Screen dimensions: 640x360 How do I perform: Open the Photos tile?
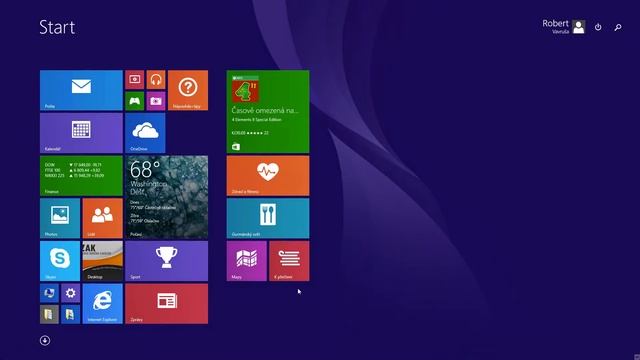[60, 218]
